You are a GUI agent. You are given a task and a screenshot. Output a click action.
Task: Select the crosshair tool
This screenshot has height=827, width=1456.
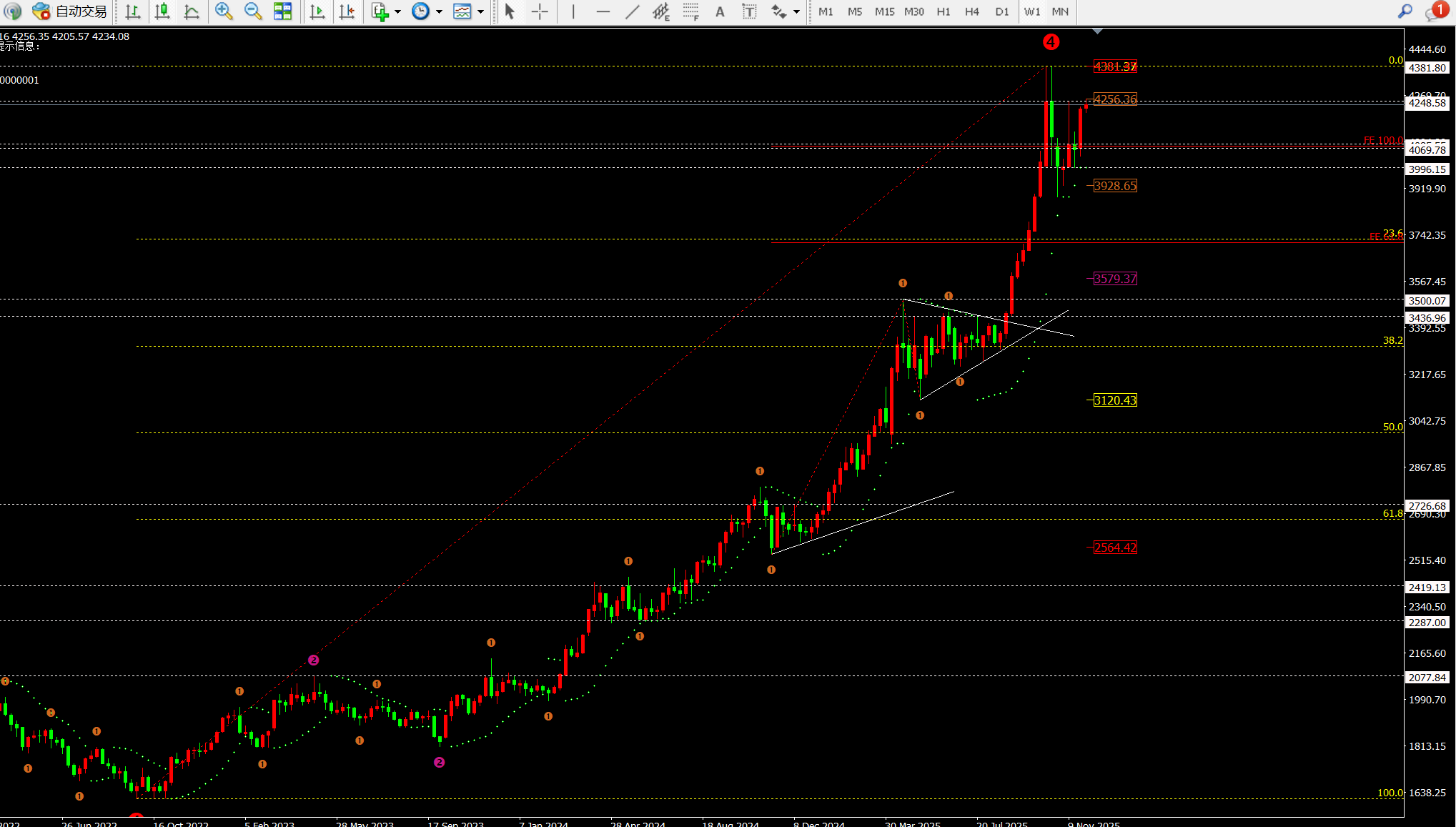pyautogui.click(x=540, y=11)
